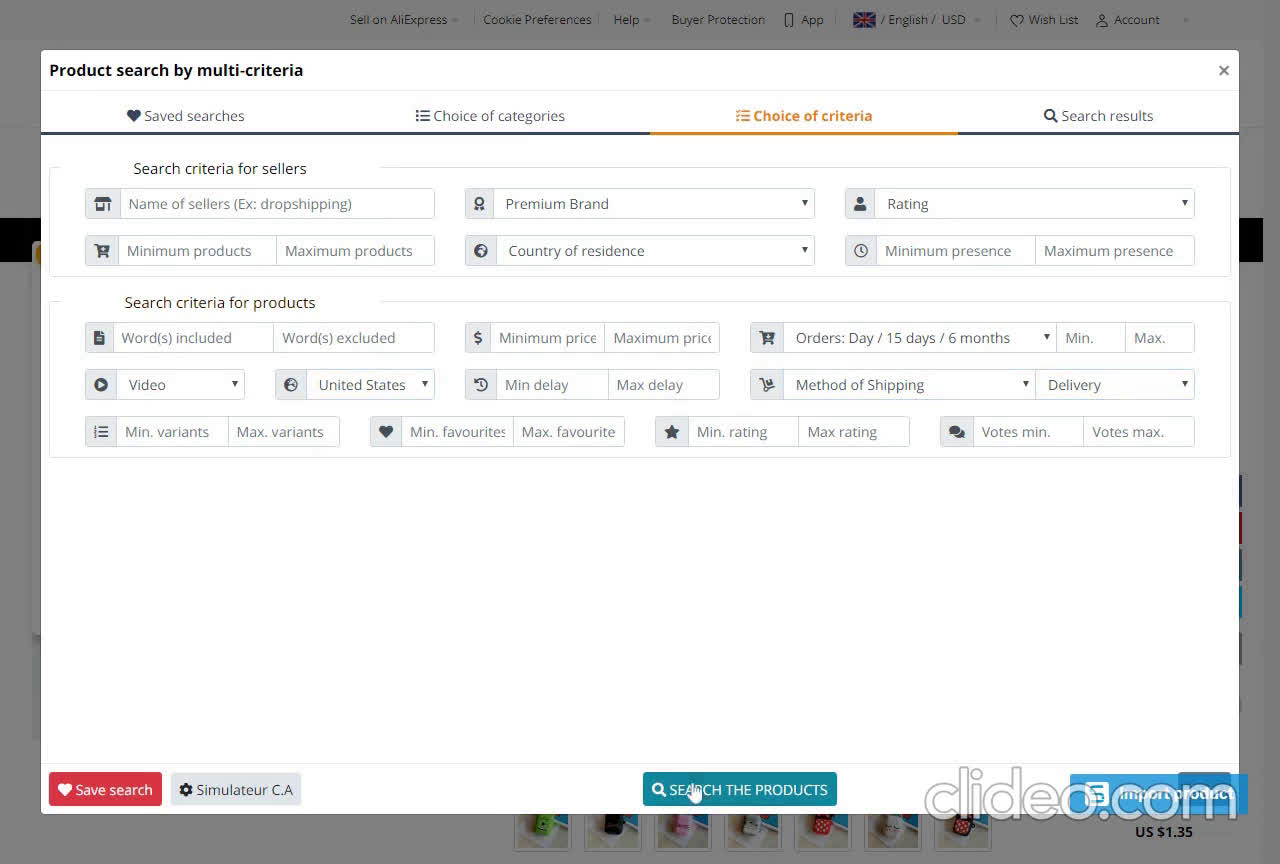The width and height of the screenshot is (1280, 864).
Task: Click the star icon beside Min. rating
Action: (671, 431)
